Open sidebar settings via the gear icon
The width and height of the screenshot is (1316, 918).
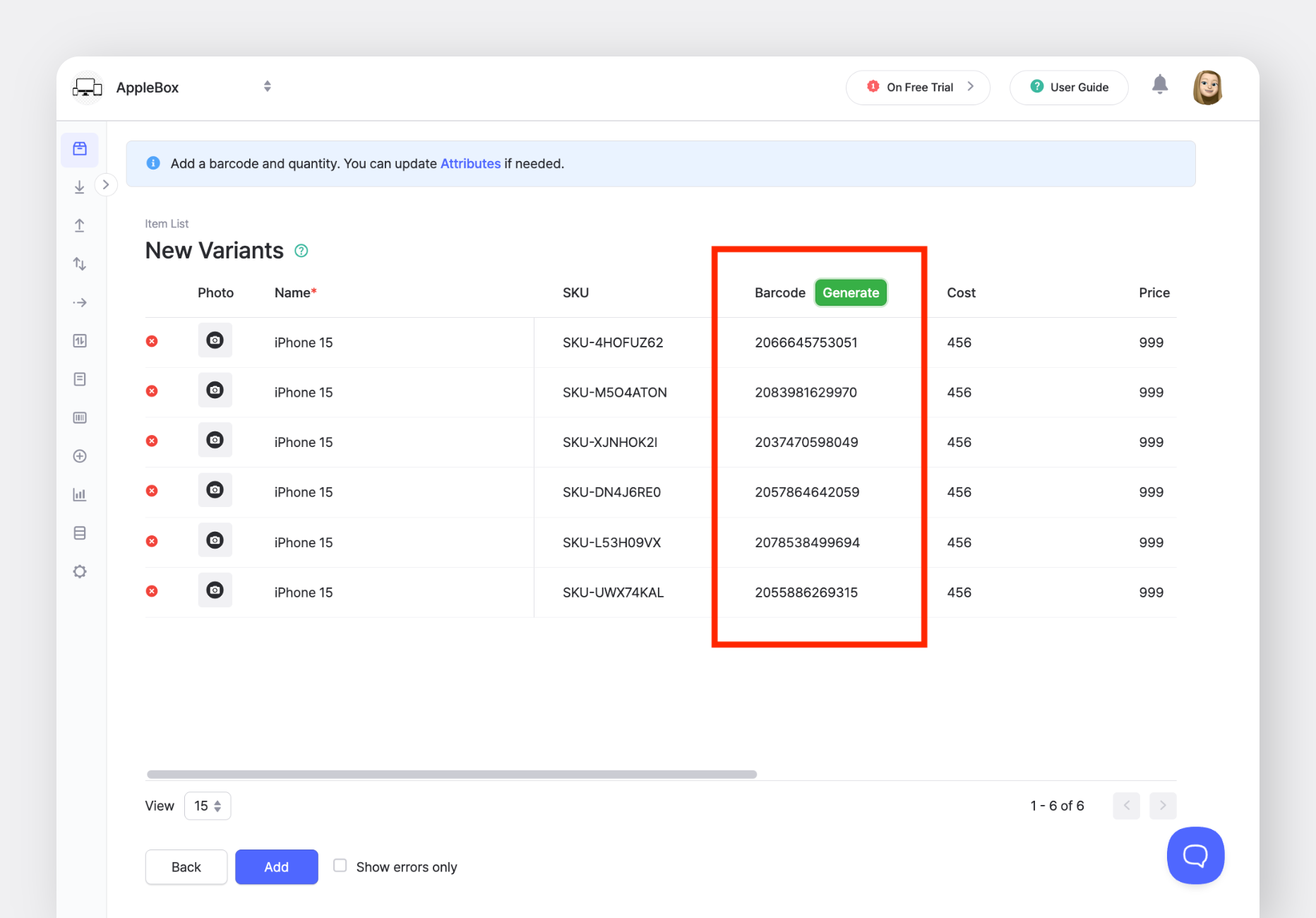click(x=80, y=571)
